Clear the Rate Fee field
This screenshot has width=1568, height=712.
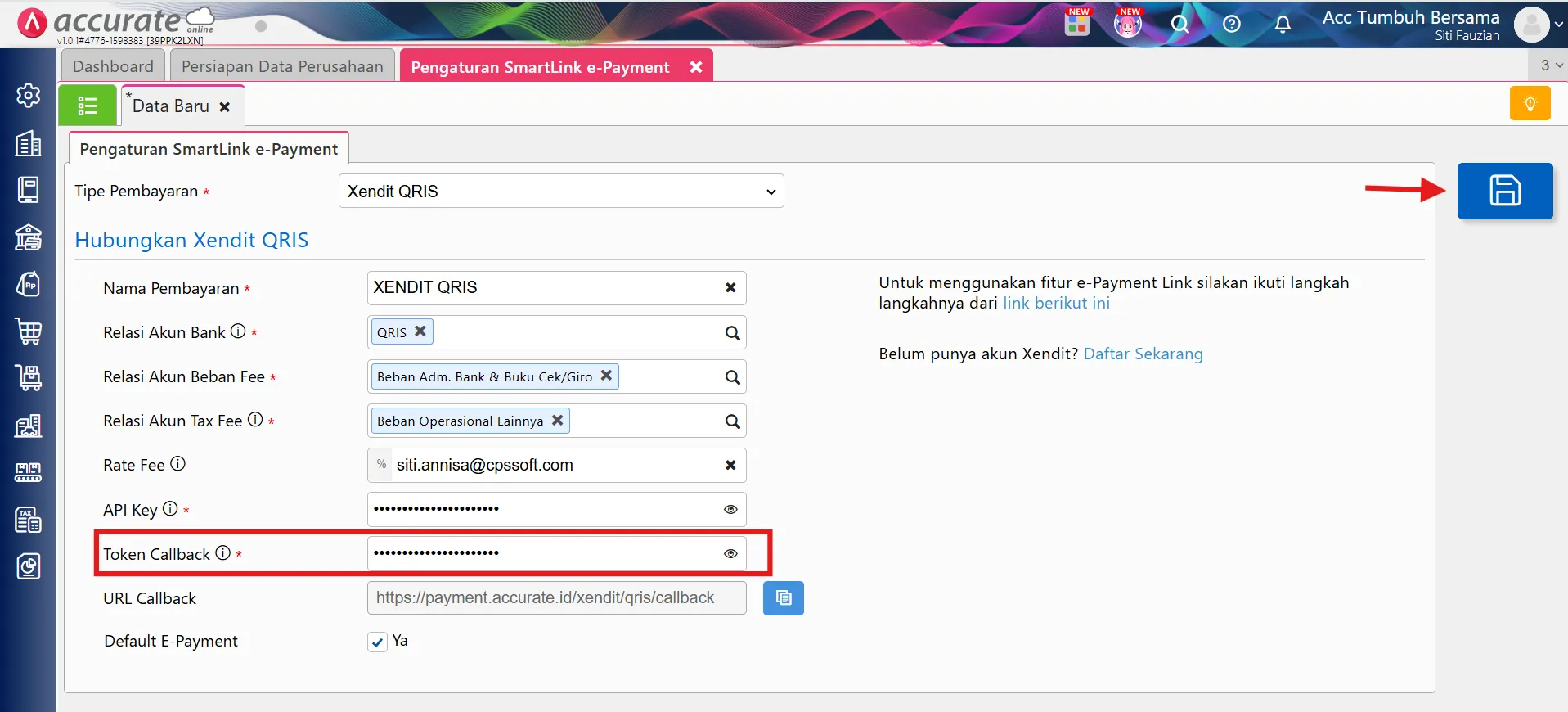pyautogui.click(x=730, y=465)
